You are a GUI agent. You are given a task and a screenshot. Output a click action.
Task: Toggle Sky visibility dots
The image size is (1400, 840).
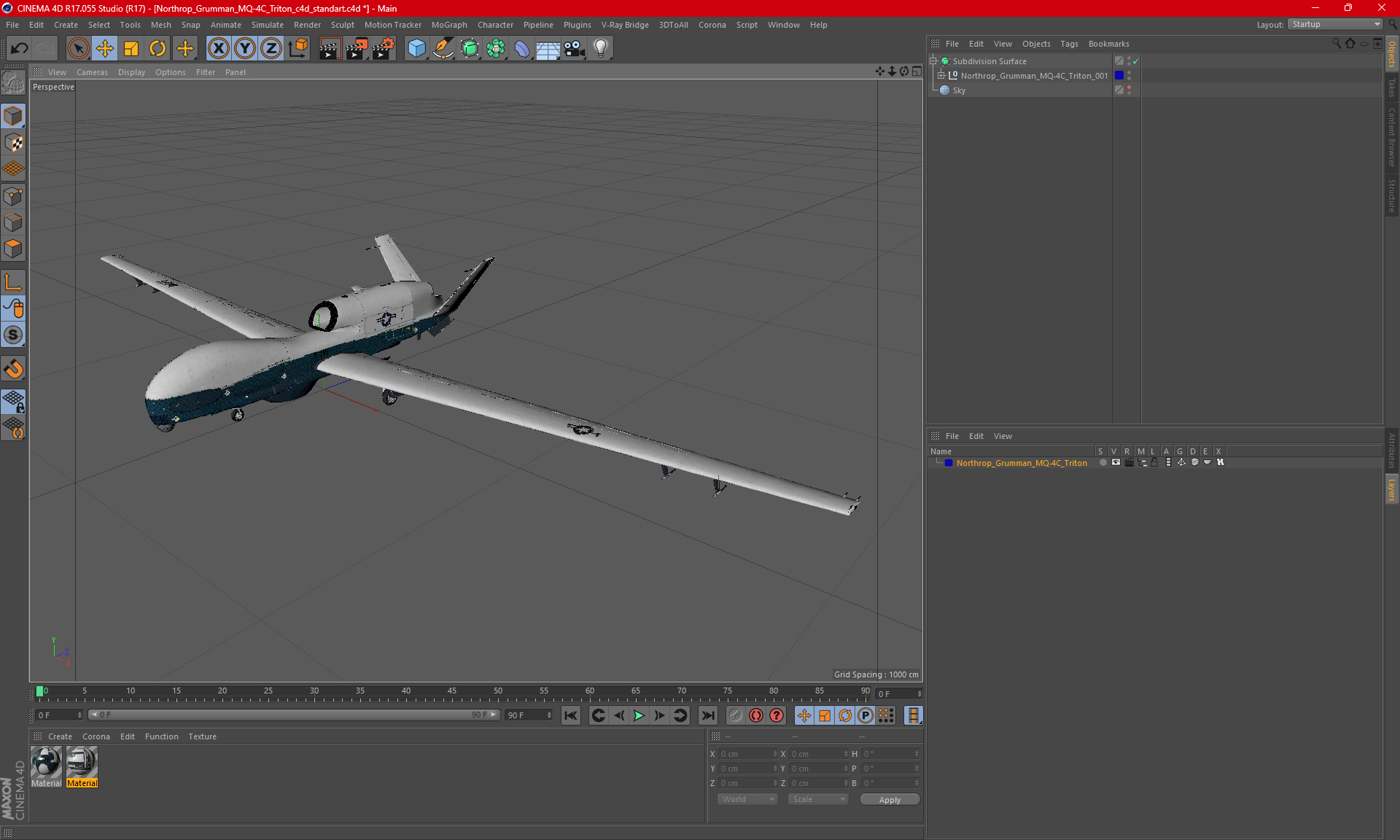(1129, 90)
